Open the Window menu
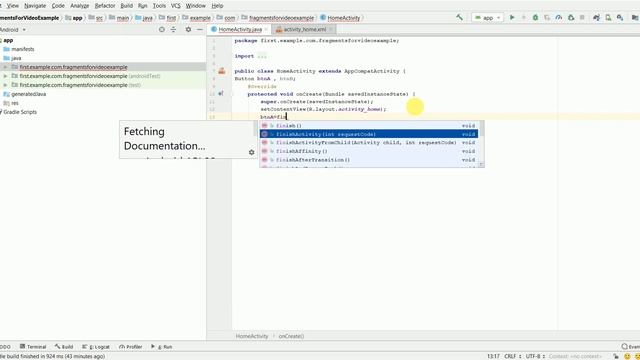 tap(196, 6)
